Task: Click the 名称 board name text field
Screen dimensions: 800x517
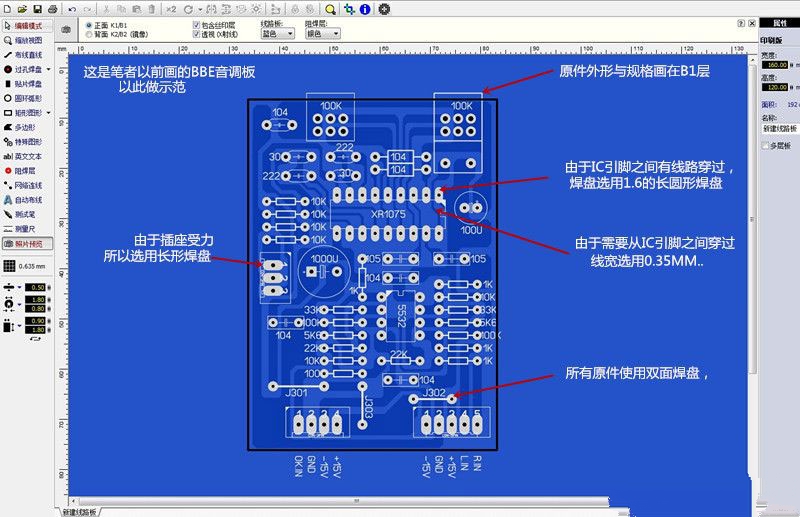Action: (x=780, y=129)
